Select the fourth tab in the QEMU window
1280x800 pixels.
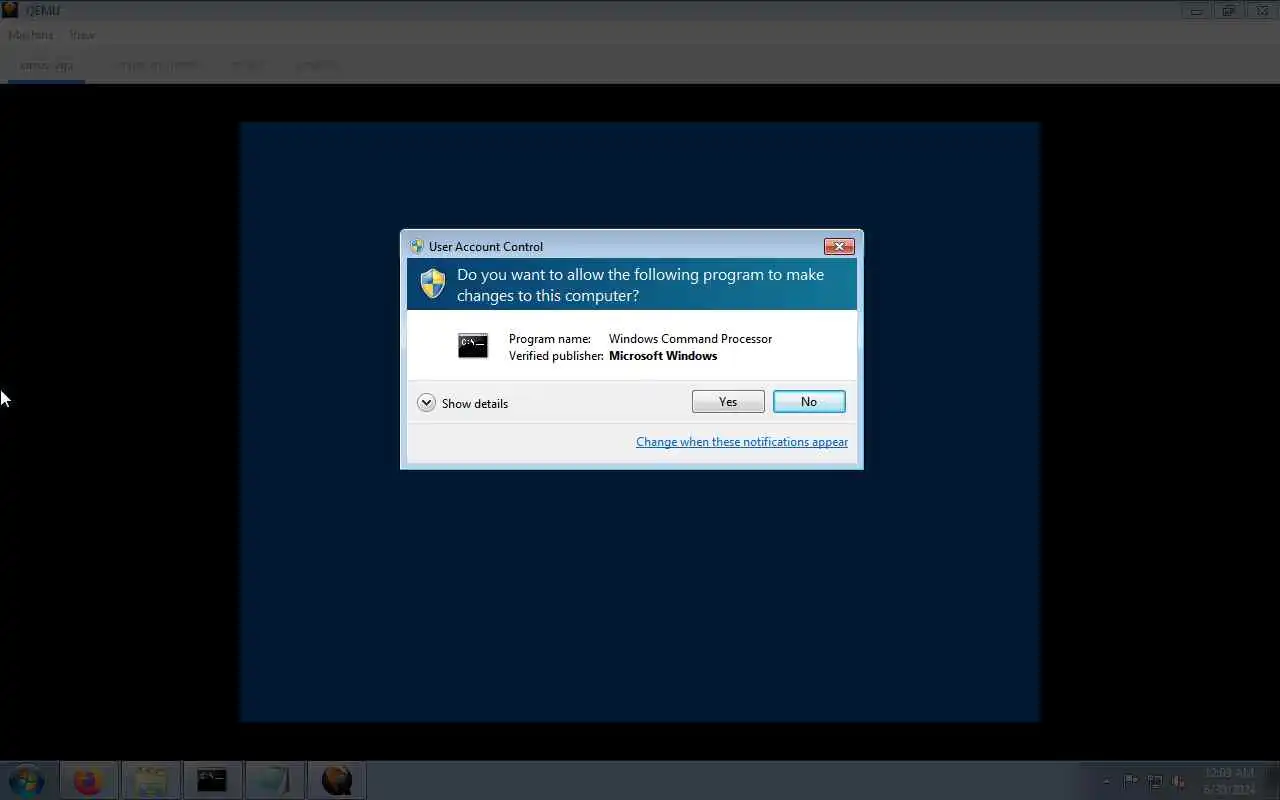[316, 66]
